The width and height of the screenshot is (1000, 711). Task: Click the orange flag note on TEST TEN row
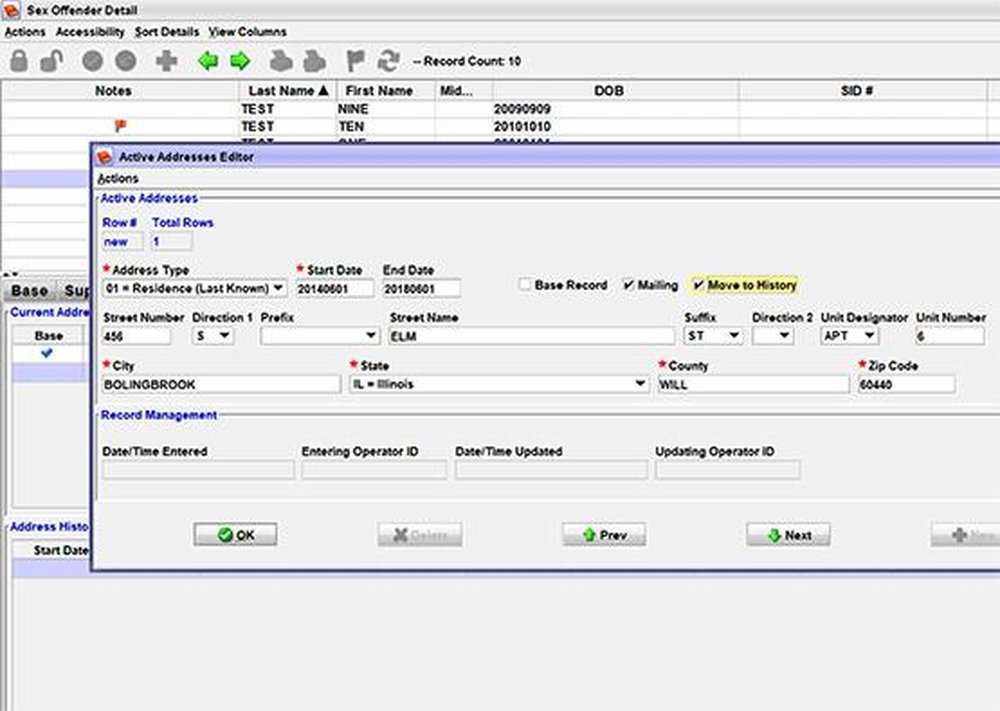(x=121, y=126)
